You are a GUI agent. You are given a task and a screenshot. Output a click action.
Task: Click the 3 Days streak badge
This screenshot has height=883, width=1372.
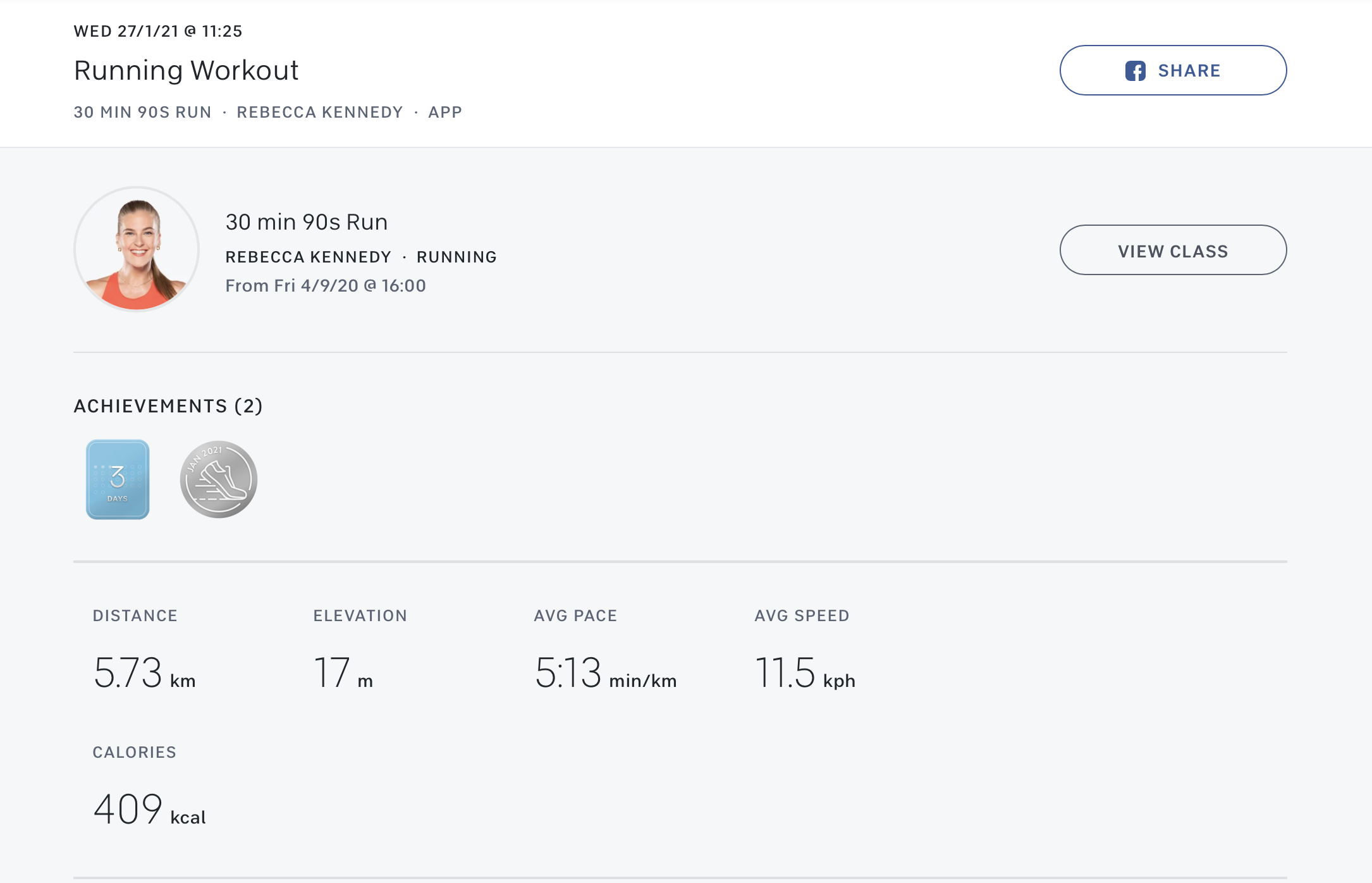118,479
